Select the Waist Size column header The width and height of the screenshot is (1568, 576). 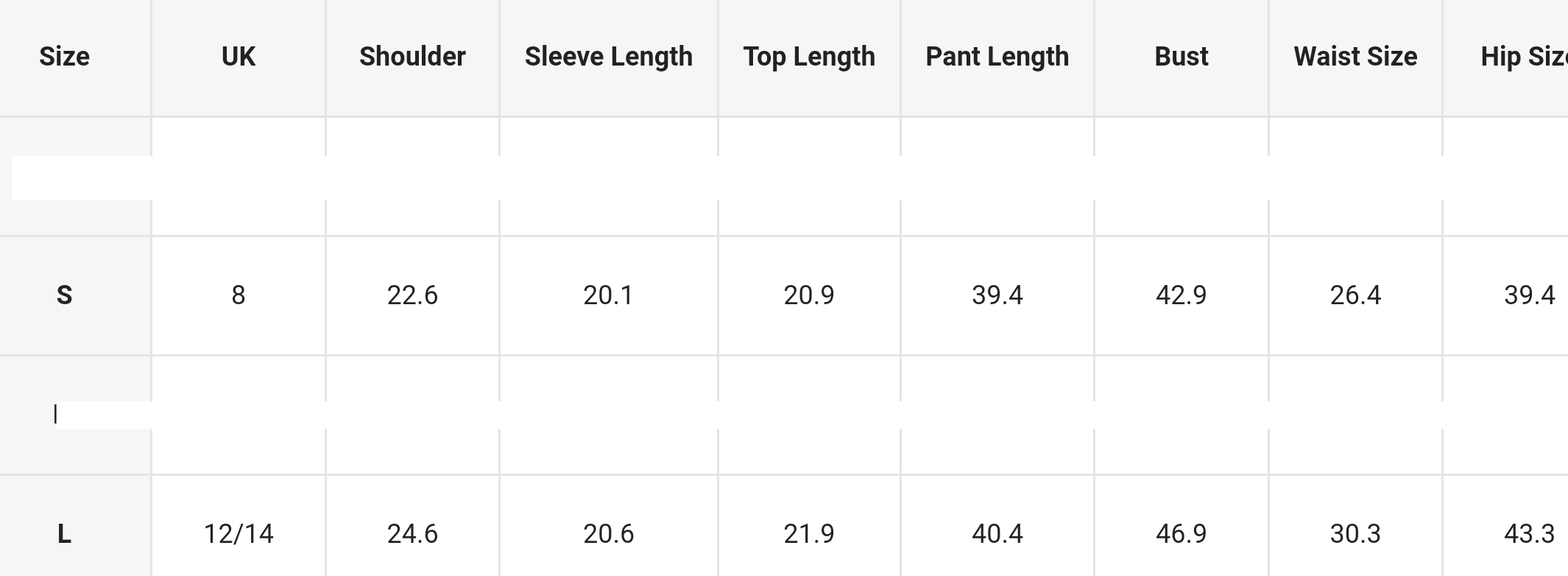(x=1355, y=57)
